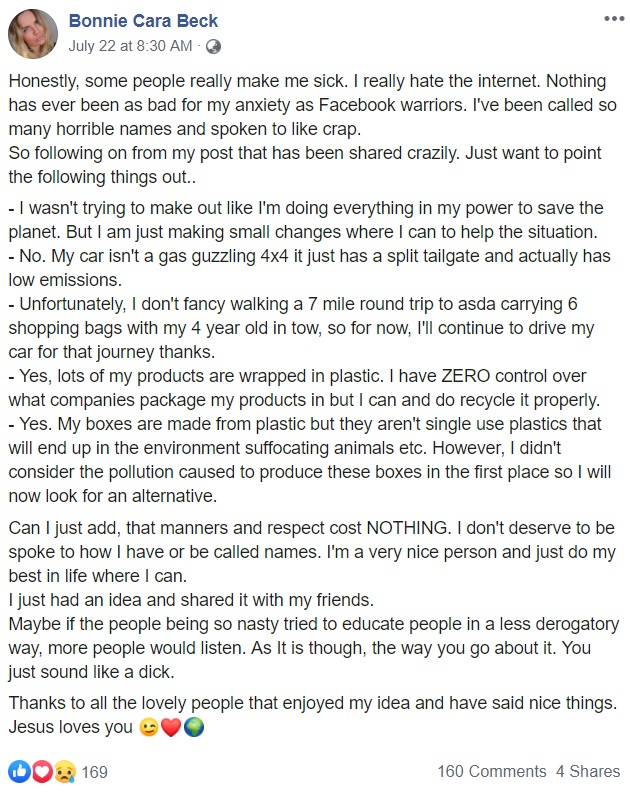This screenshot has width=630, height=792.
Task: Click the Earth globe emoji ending the post
Action: point(194,727)
